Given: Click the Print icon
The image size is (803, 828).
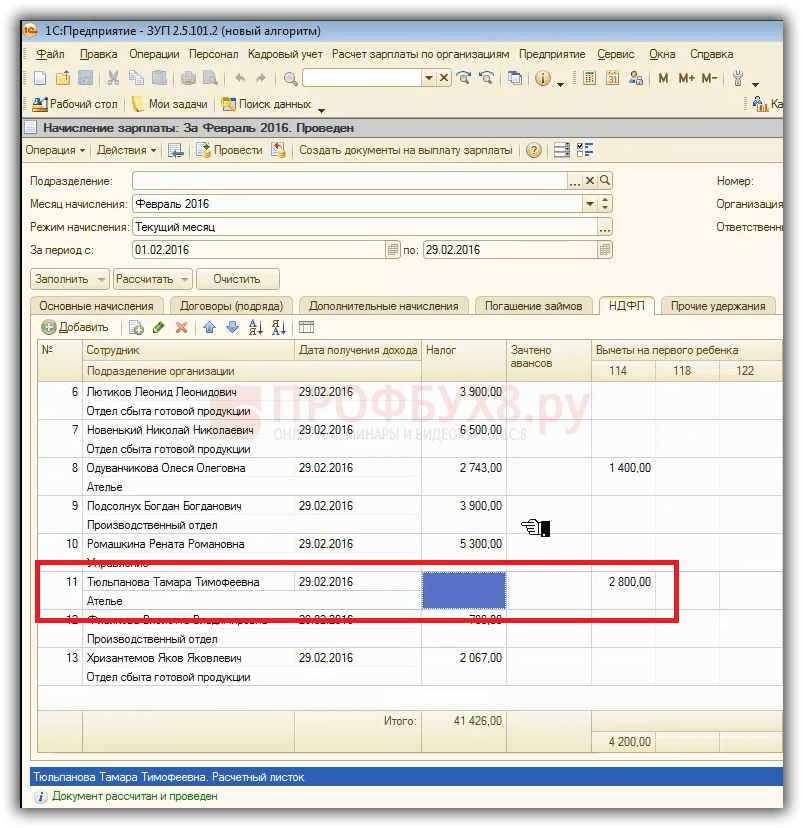Looking at the screenshot, I should click(188, 79).
